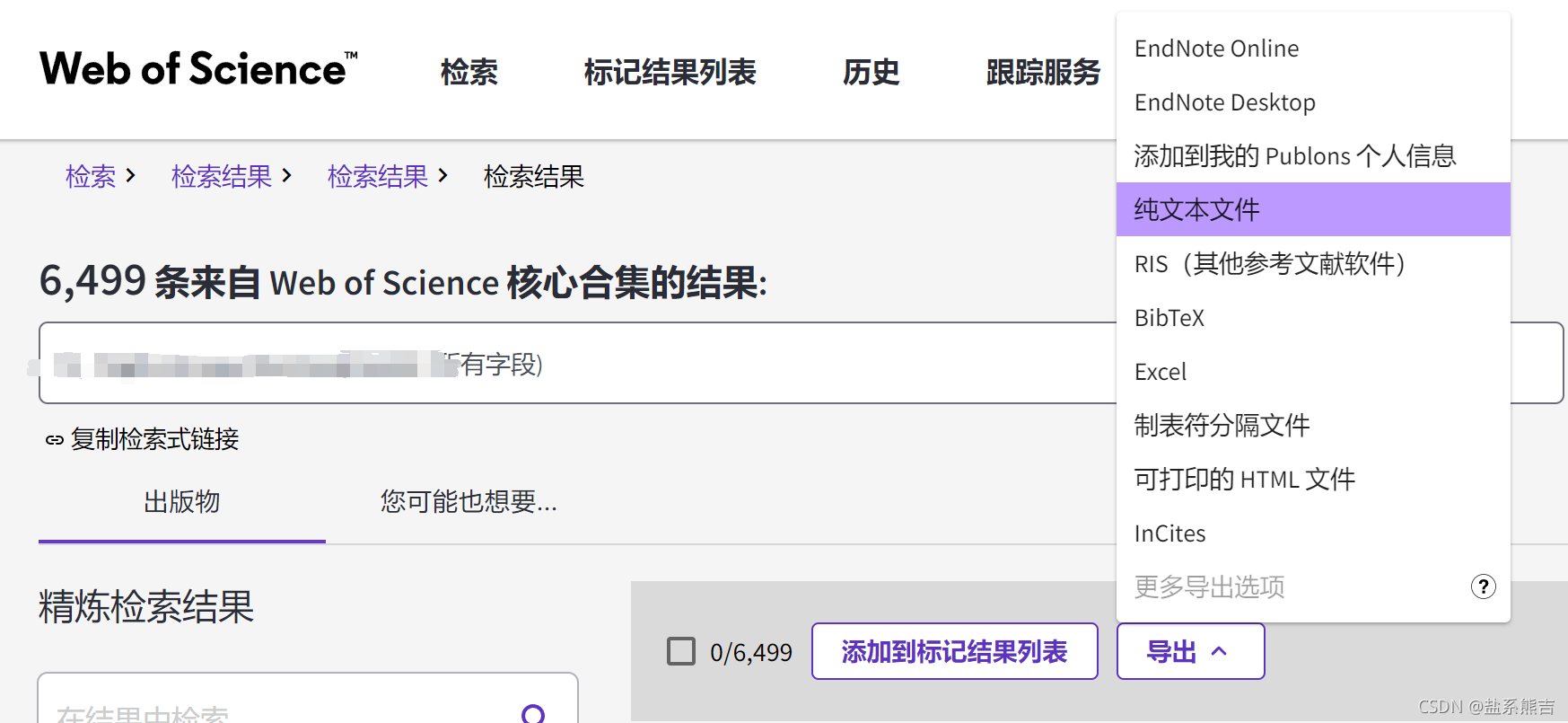
Task: Choose InCites export option
Action: (x=1313, y=533)
